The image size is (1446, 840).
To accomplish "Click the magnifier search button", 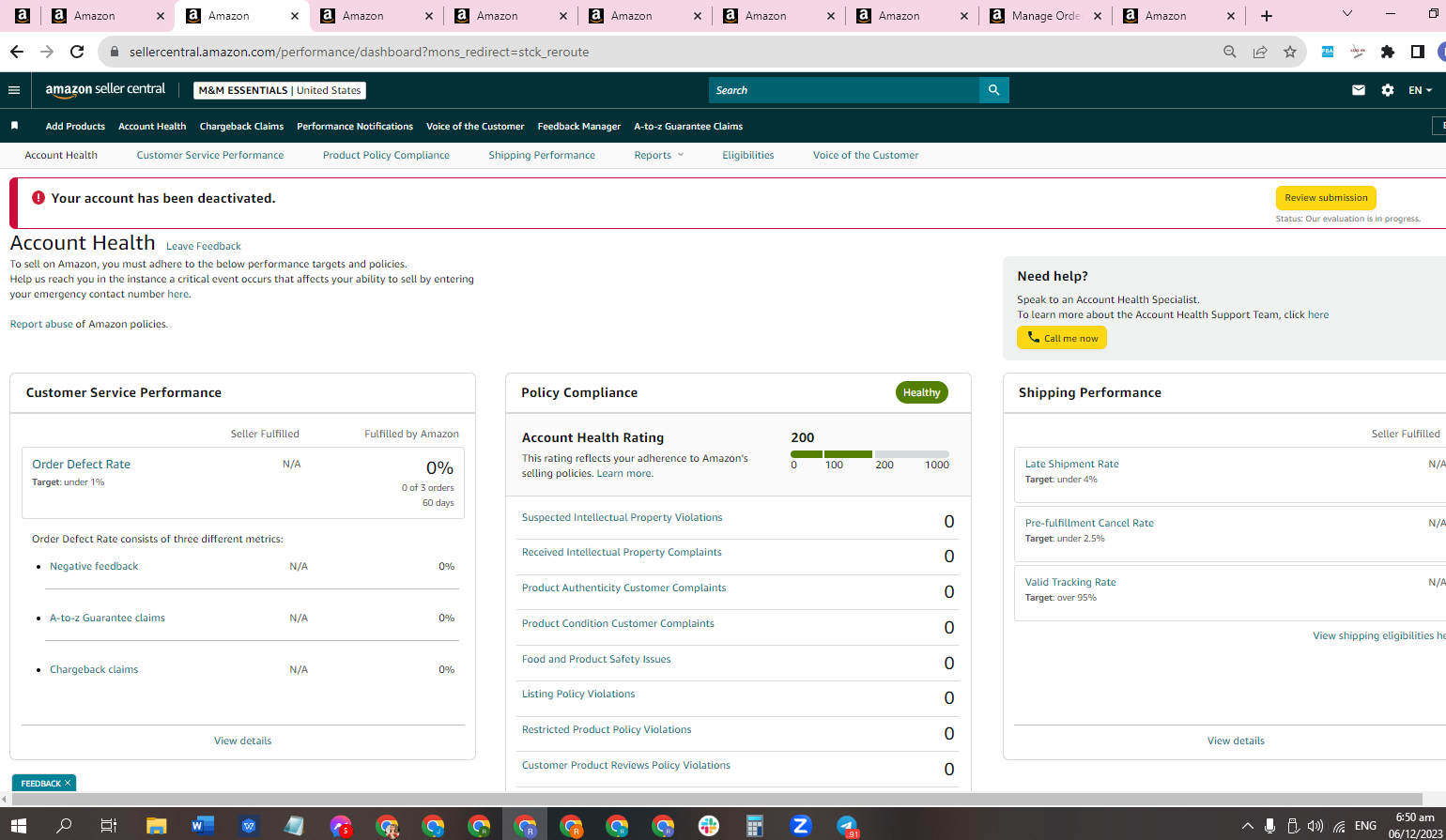I will [994, 90].
